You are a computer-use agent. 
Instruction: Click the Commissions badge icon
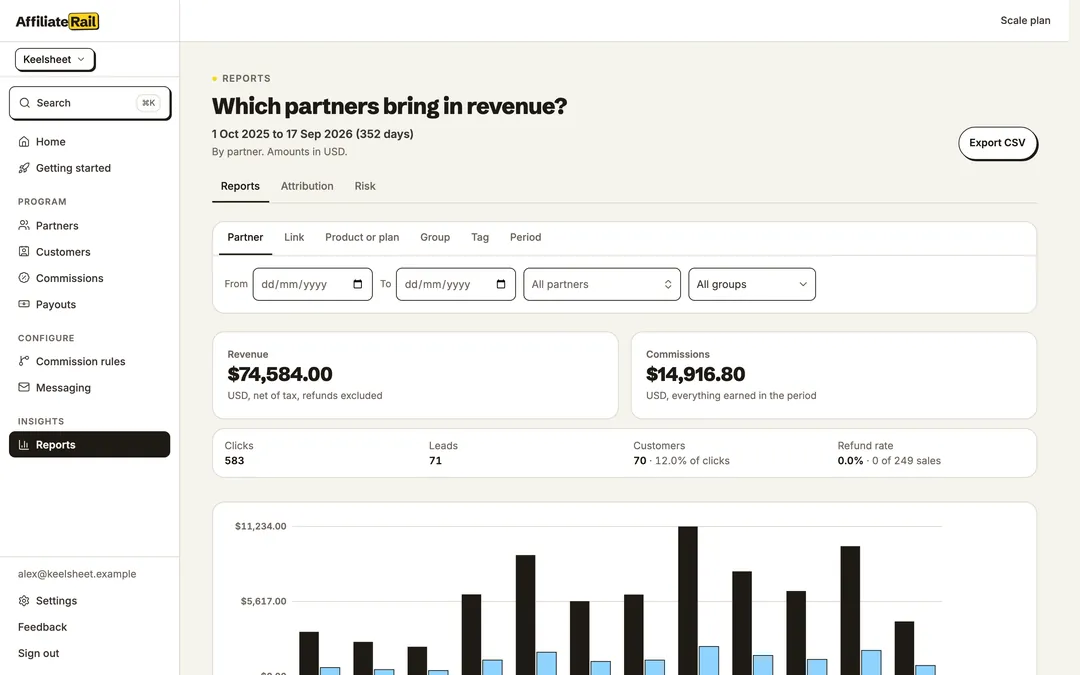click(24, 278)
